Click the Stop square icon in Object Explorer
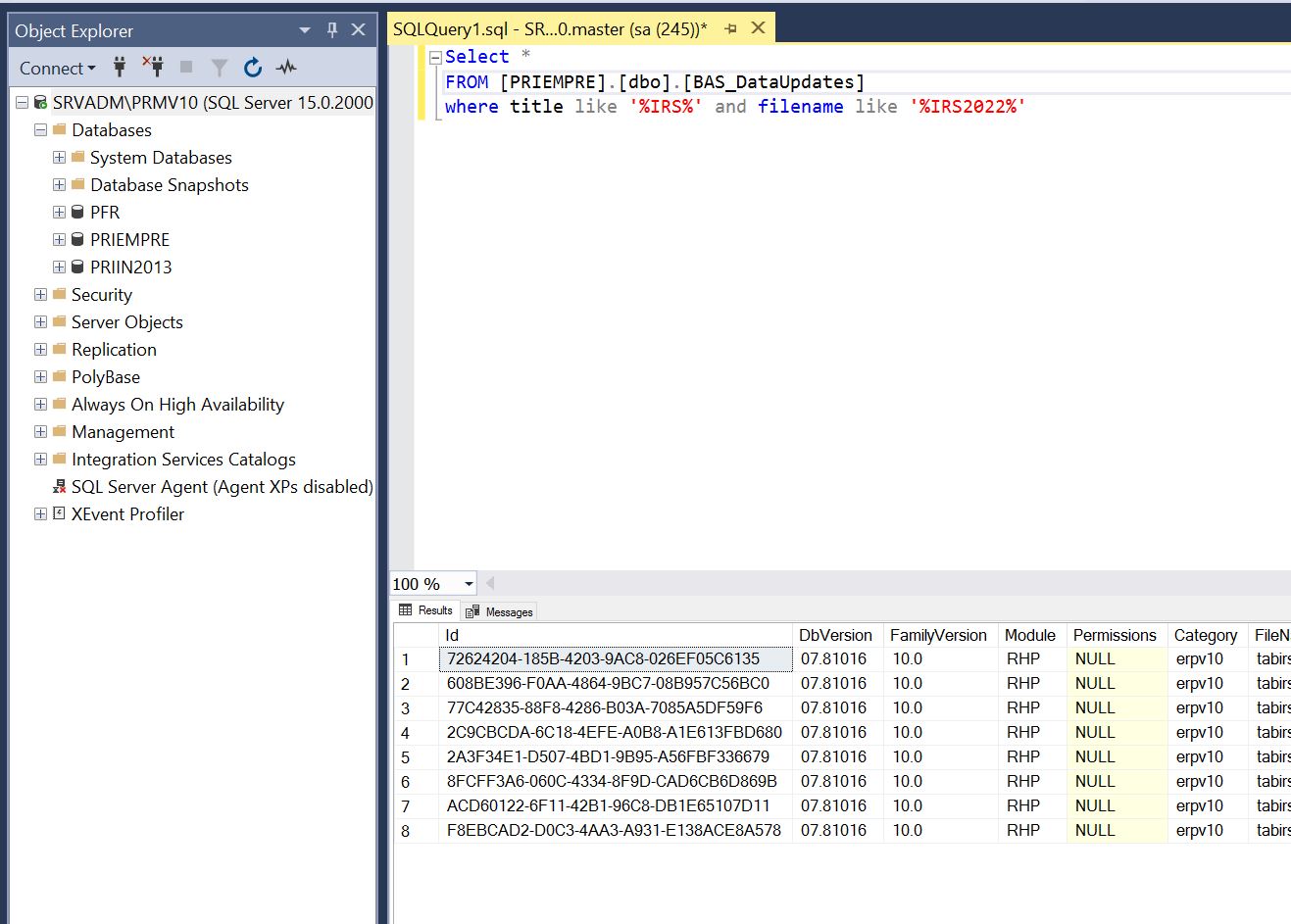 (x=186, y=67)
